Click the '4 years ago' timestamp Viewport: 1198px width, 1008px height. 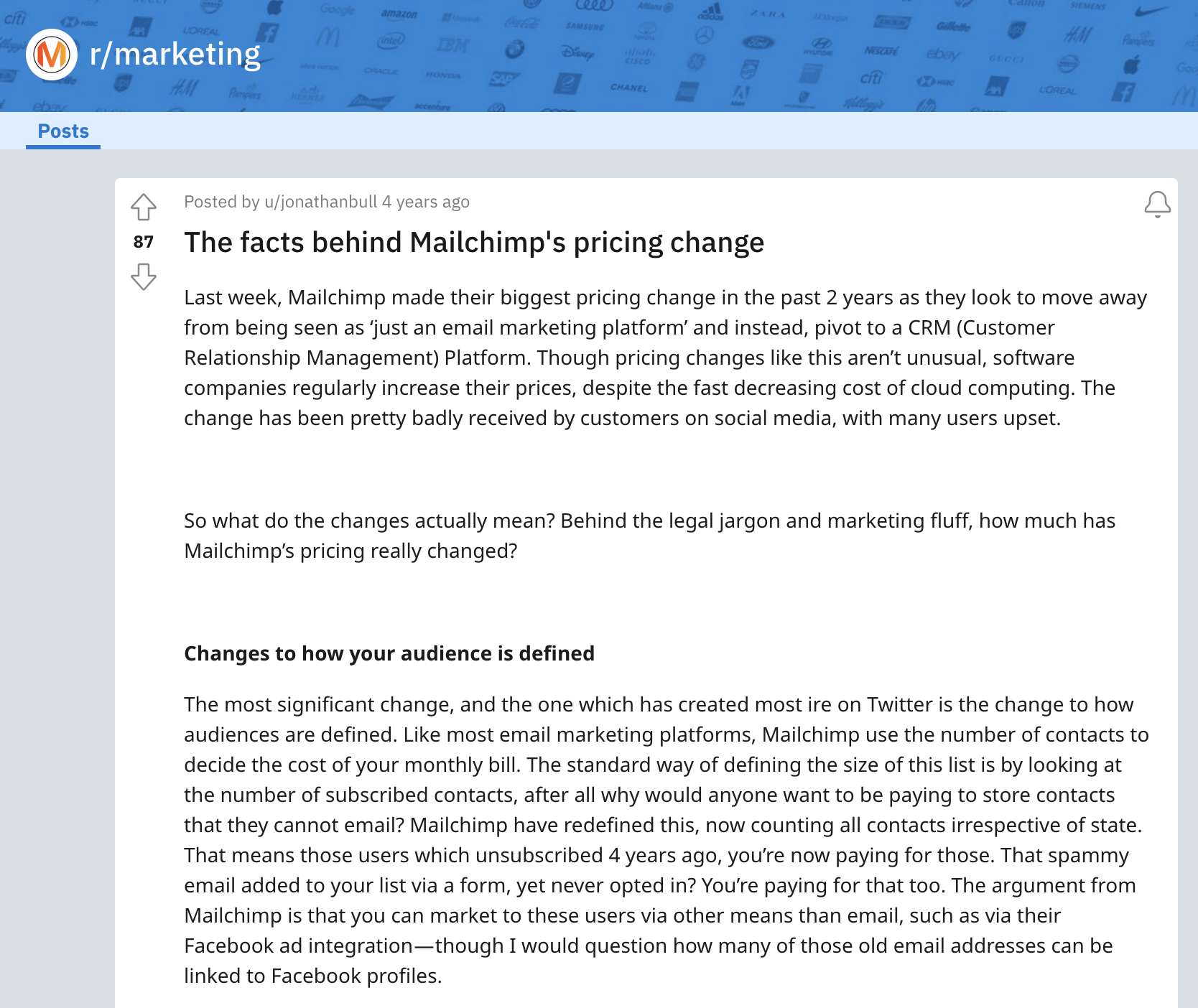tap(424, 202)
